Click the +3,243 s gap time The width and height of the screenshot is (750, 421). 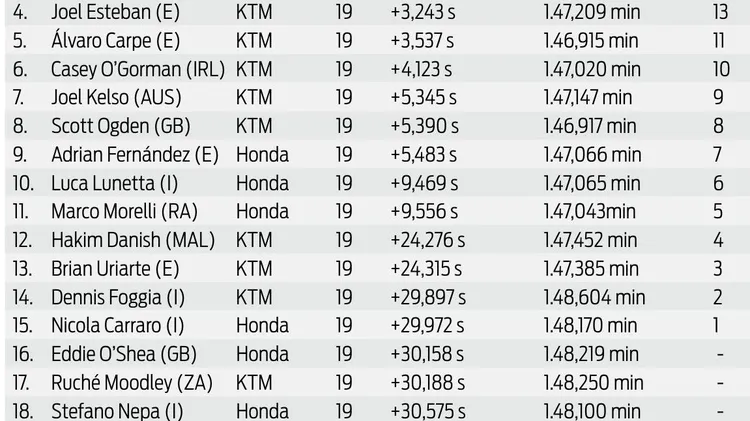click(423, 13)
